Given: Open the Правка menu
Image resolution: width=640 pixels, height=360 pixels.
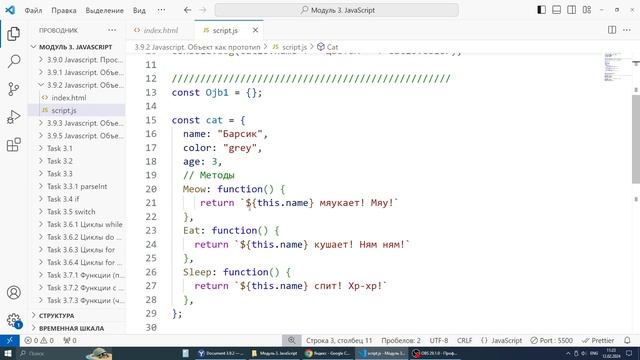Looking at the screenshot, I should (x=64, y=11).
